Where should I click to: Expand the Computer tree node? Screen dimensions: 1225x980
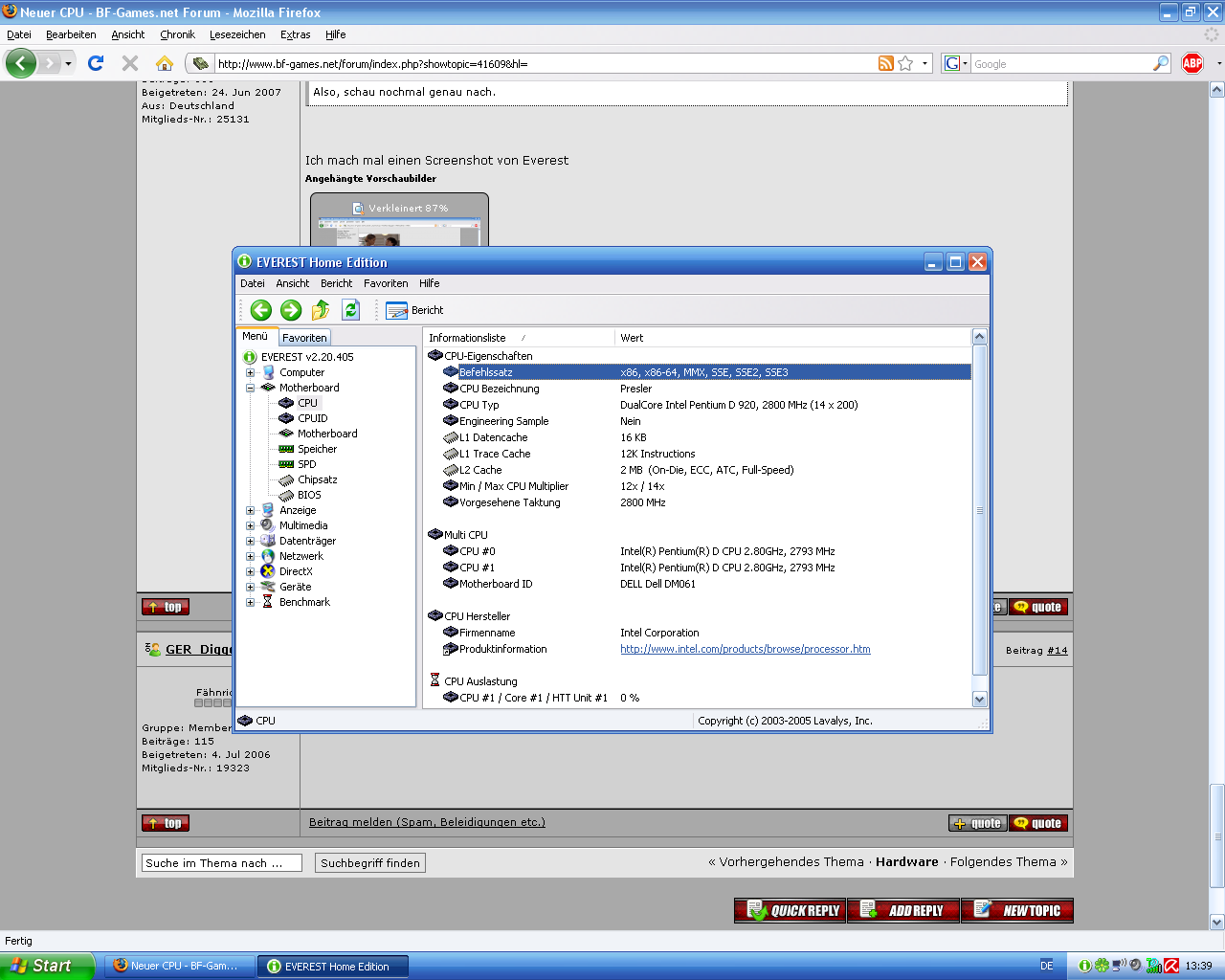[x=250, y=372]
